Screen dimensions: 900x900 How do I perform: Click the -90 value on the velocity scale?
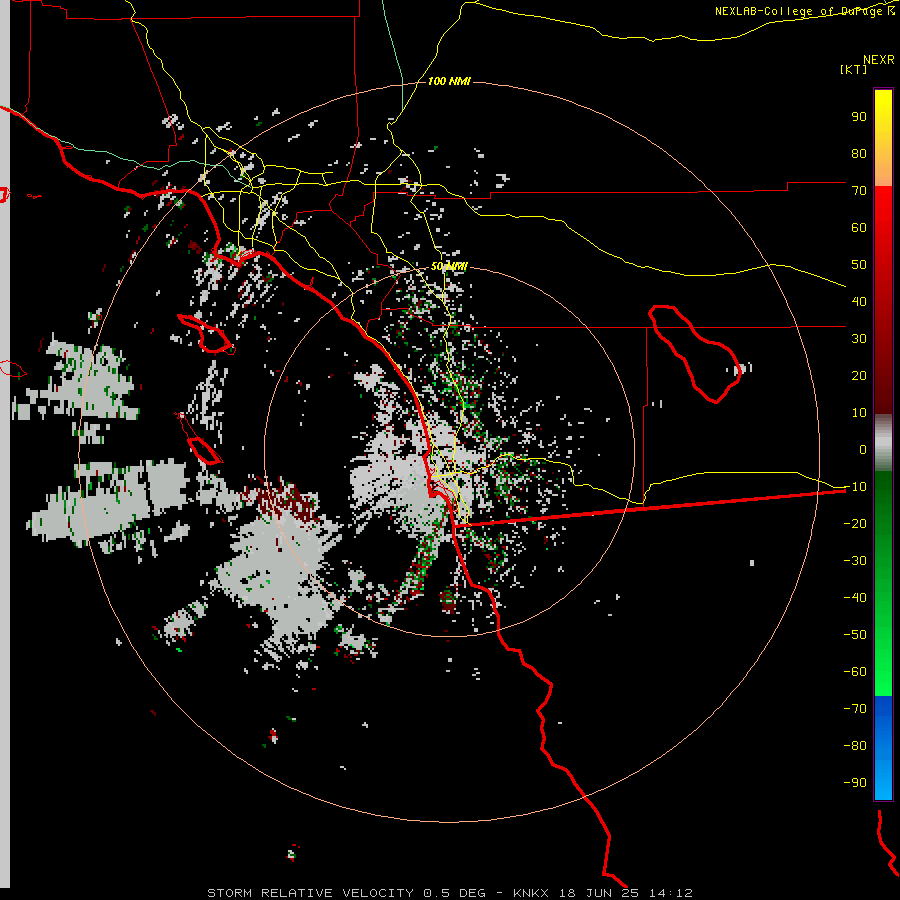click(855, 782)
